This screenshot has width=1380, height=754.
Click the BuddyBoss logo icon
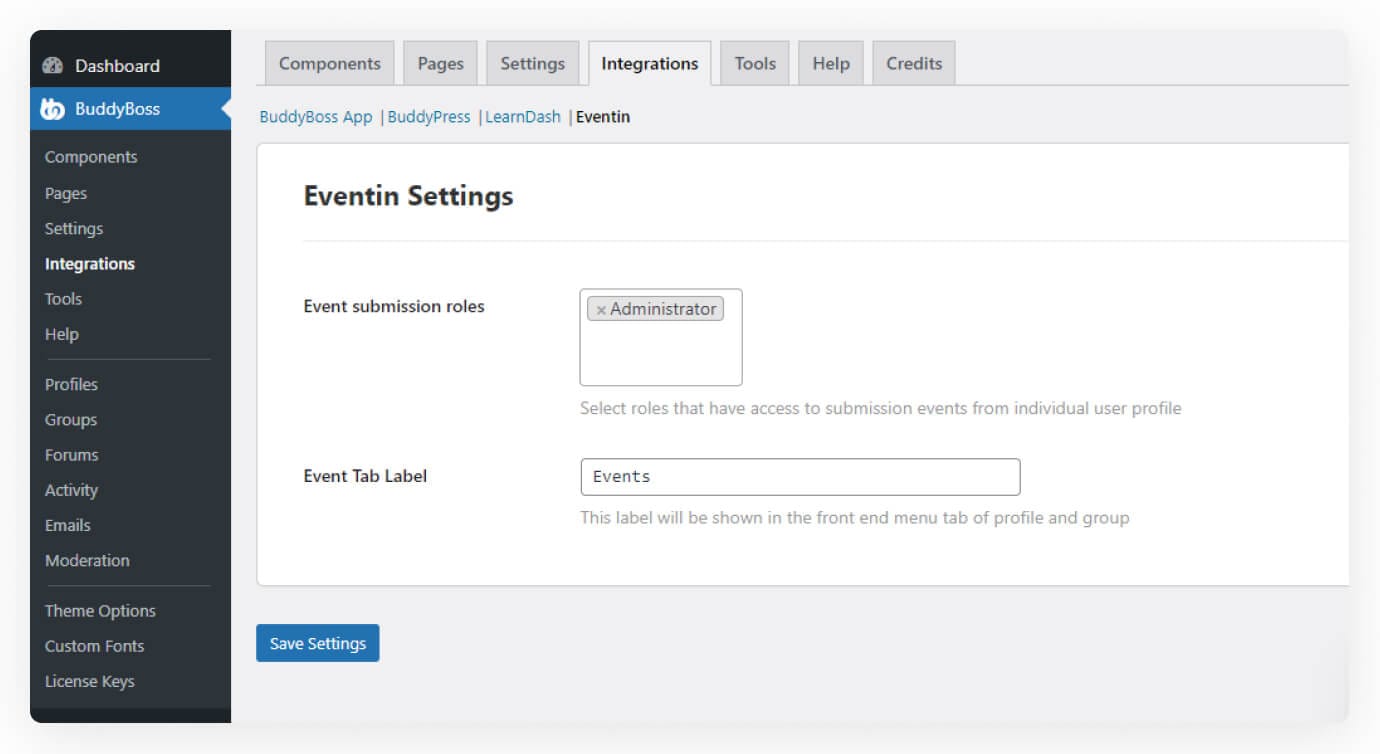point(53,109)
